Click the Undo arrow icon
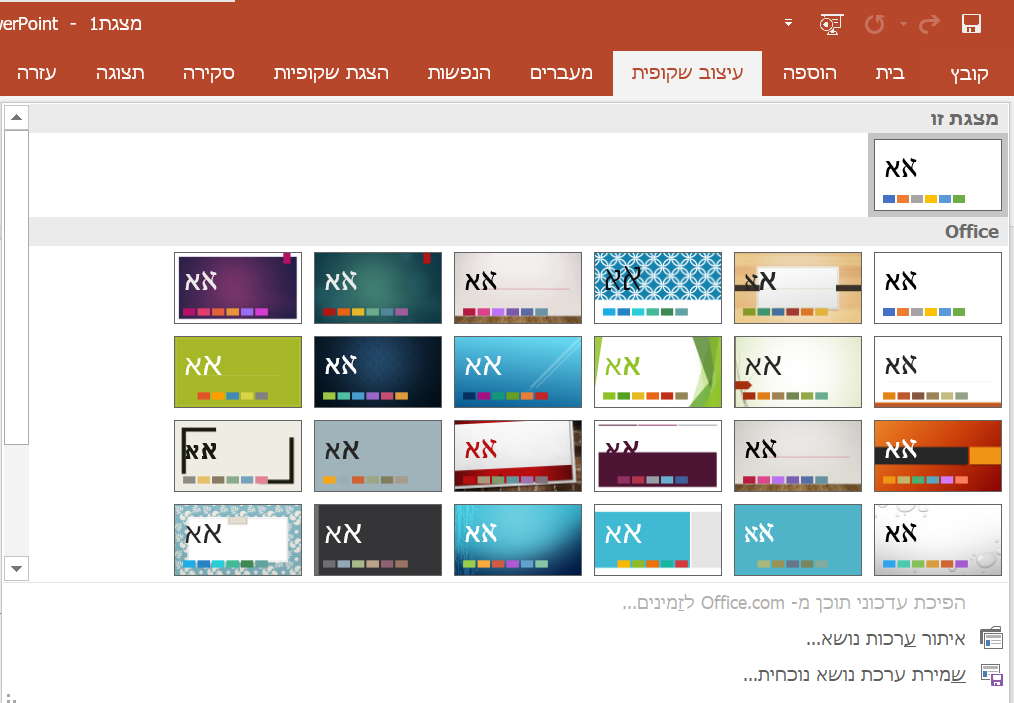The height and width of the screenshot is (703, 1014). point(874,25)
